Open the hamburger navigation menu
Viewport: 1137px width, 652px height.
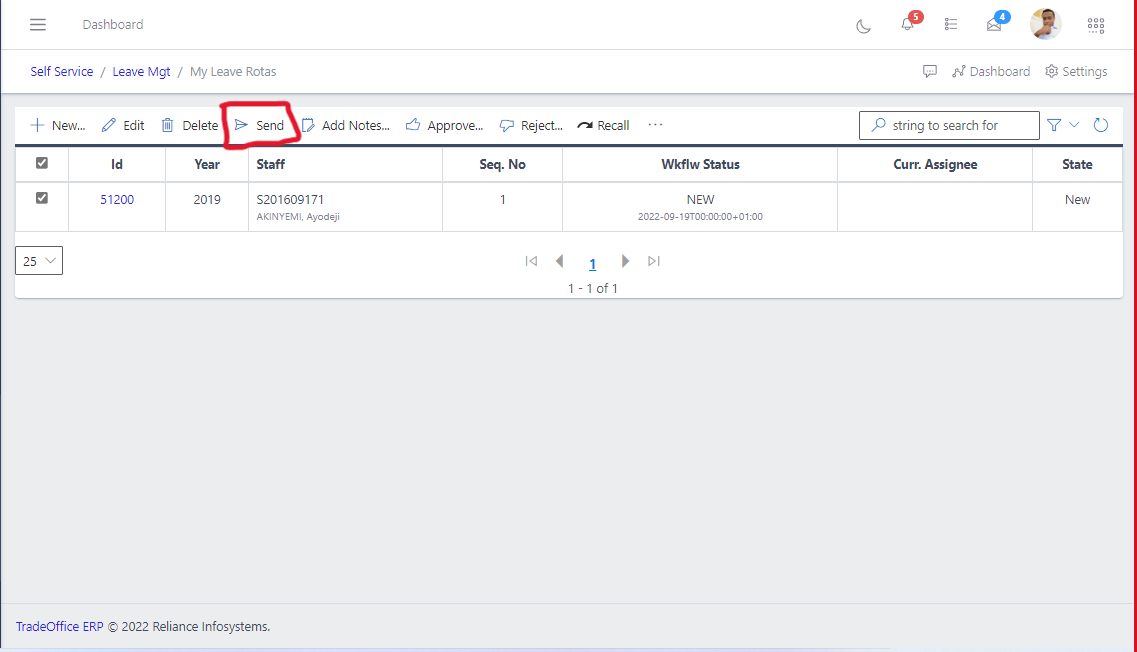pyautogui.click(x=38, y=24)
